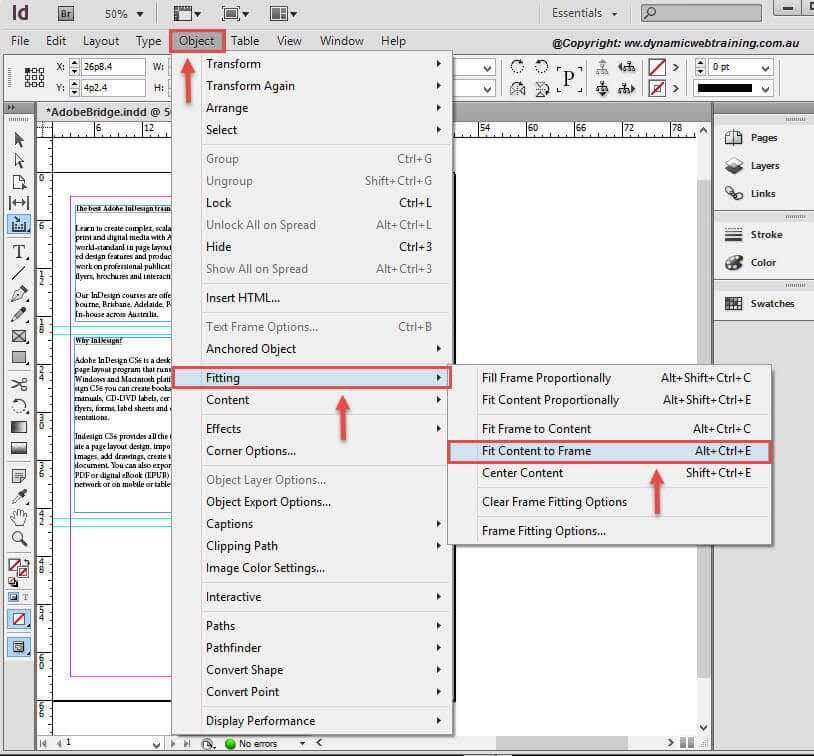Open the View Options dropdown
The image size is (814, 756).
coord(187,14)
